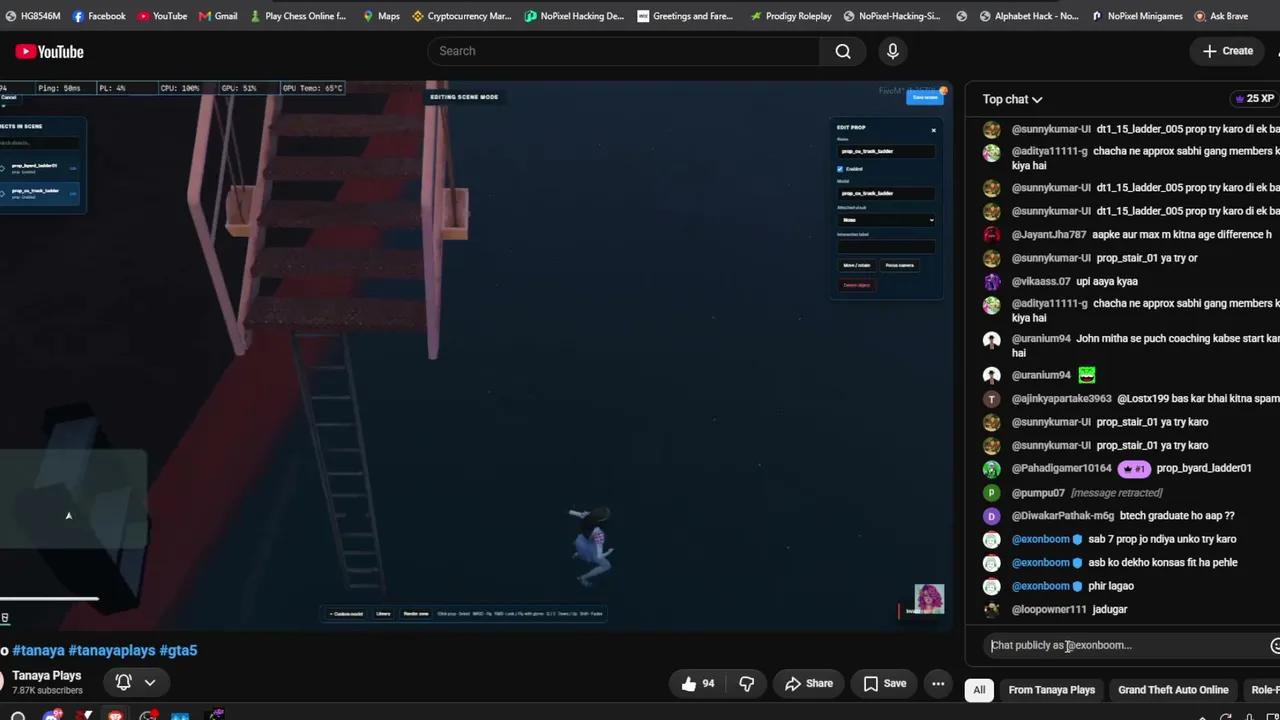Viewport: 1280px width, 720px height.
Task: Click the search magnifier button
Action: (x=843, y=51)
